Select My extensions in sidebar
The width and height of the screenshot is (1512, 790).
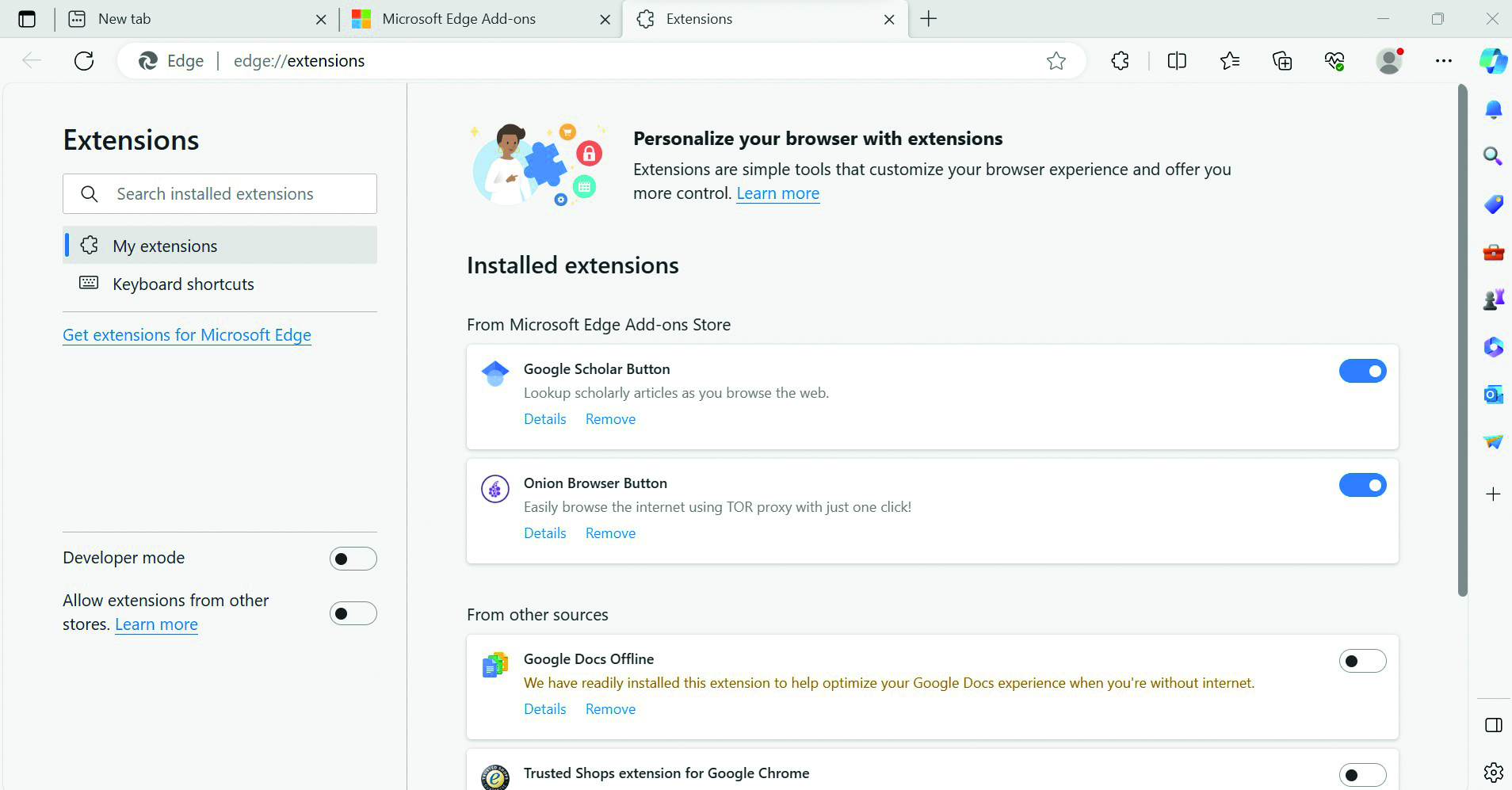point(220,246)
